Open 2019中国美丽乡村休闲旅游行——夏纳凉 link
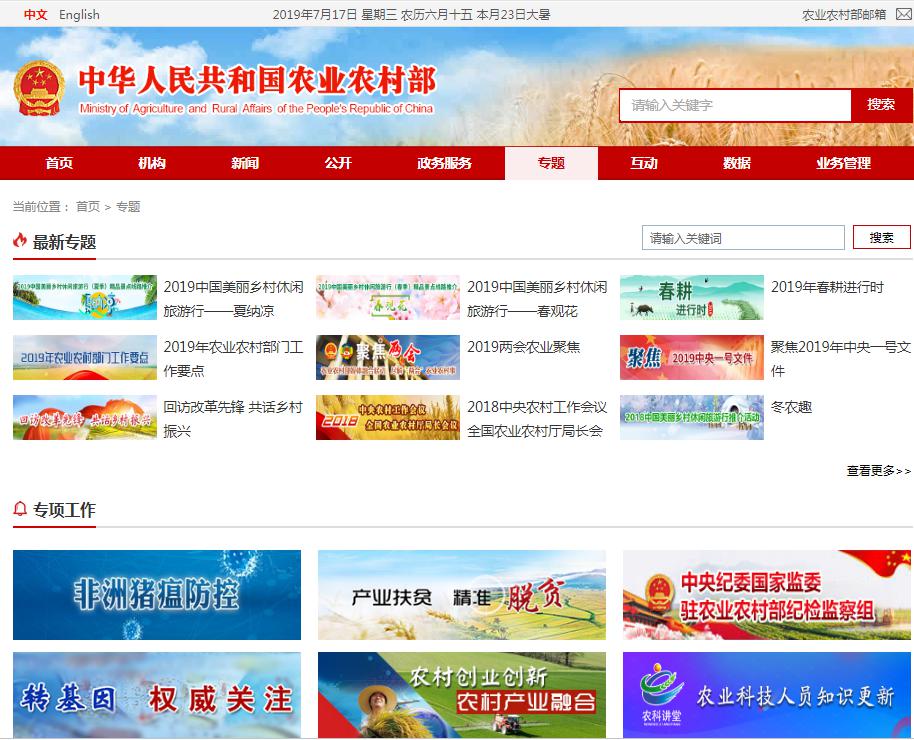Image resolution: width=914 pixels, height=740 pixels. coord(233,299)
